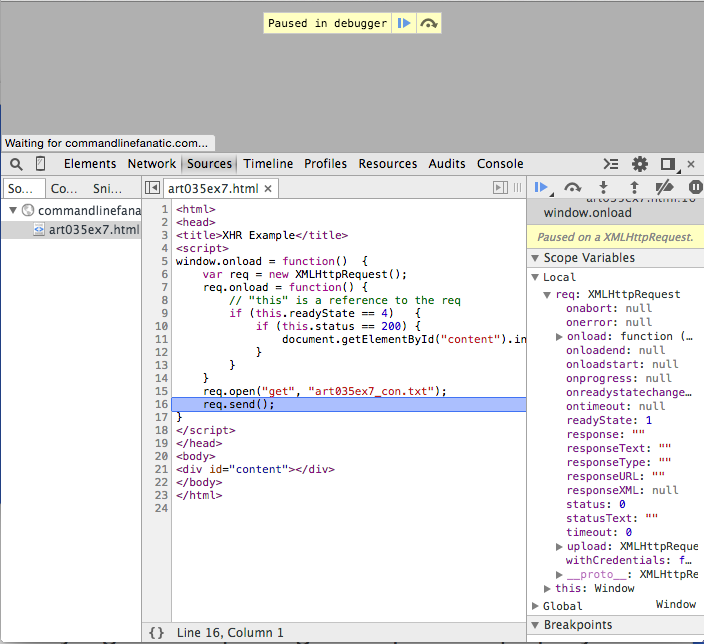Select the Snippets sub-tab
This screenshot has width=704, height=644.
tap(107, 189)
